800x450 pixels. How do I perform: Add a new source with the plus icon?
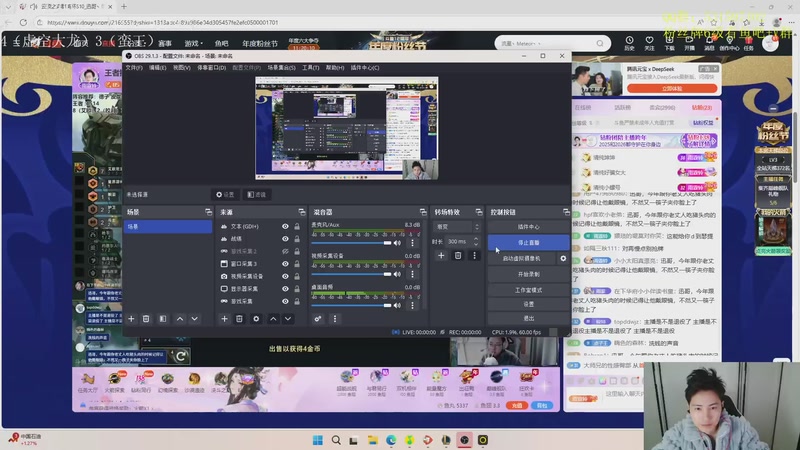224,319
